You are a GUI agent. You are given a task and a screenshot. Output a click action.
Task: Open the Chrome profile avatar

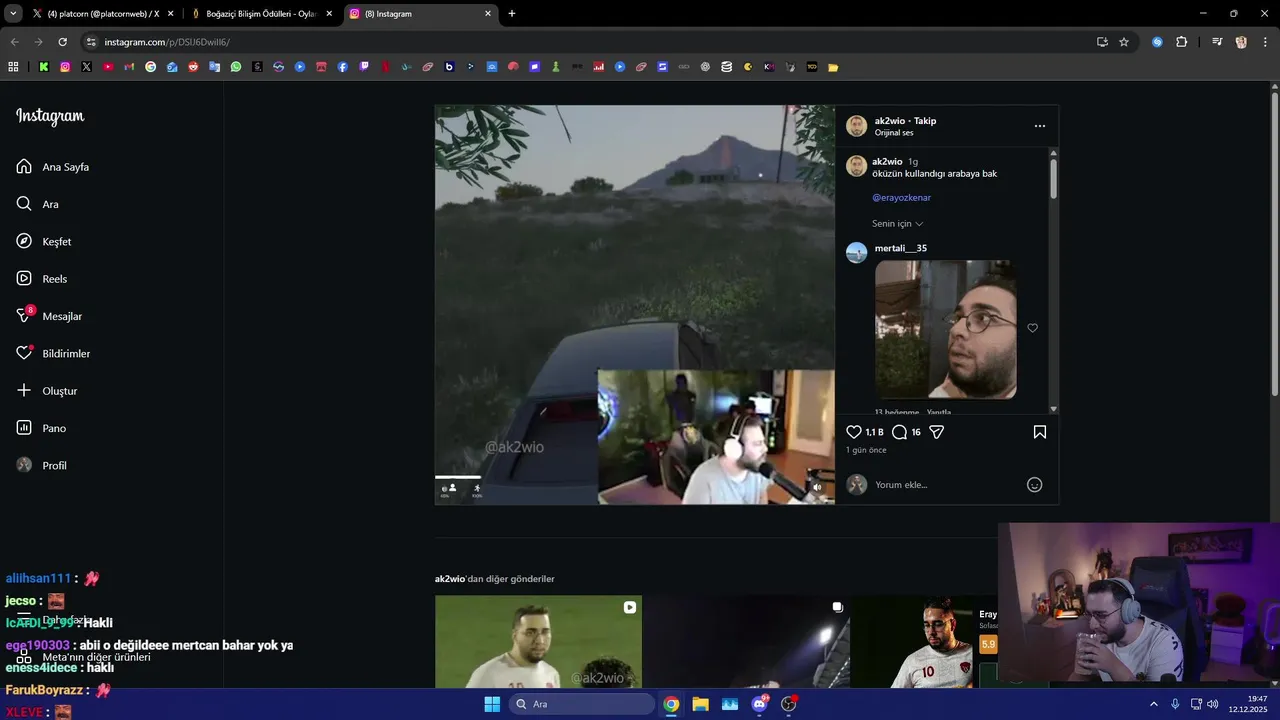(x=1241, y=42)
